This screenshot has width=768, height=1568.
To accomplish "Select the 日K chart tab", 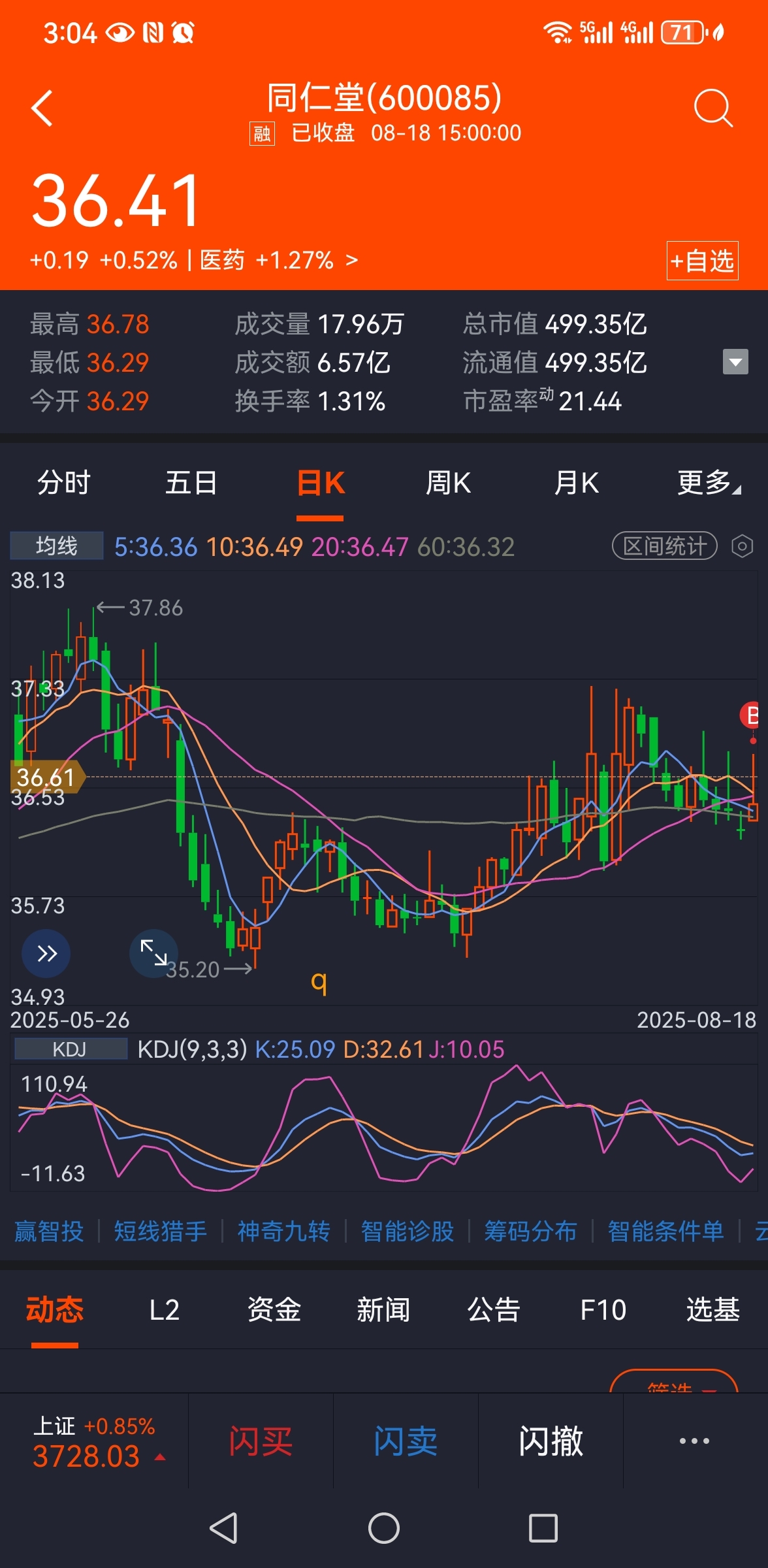I will point(320,483).
